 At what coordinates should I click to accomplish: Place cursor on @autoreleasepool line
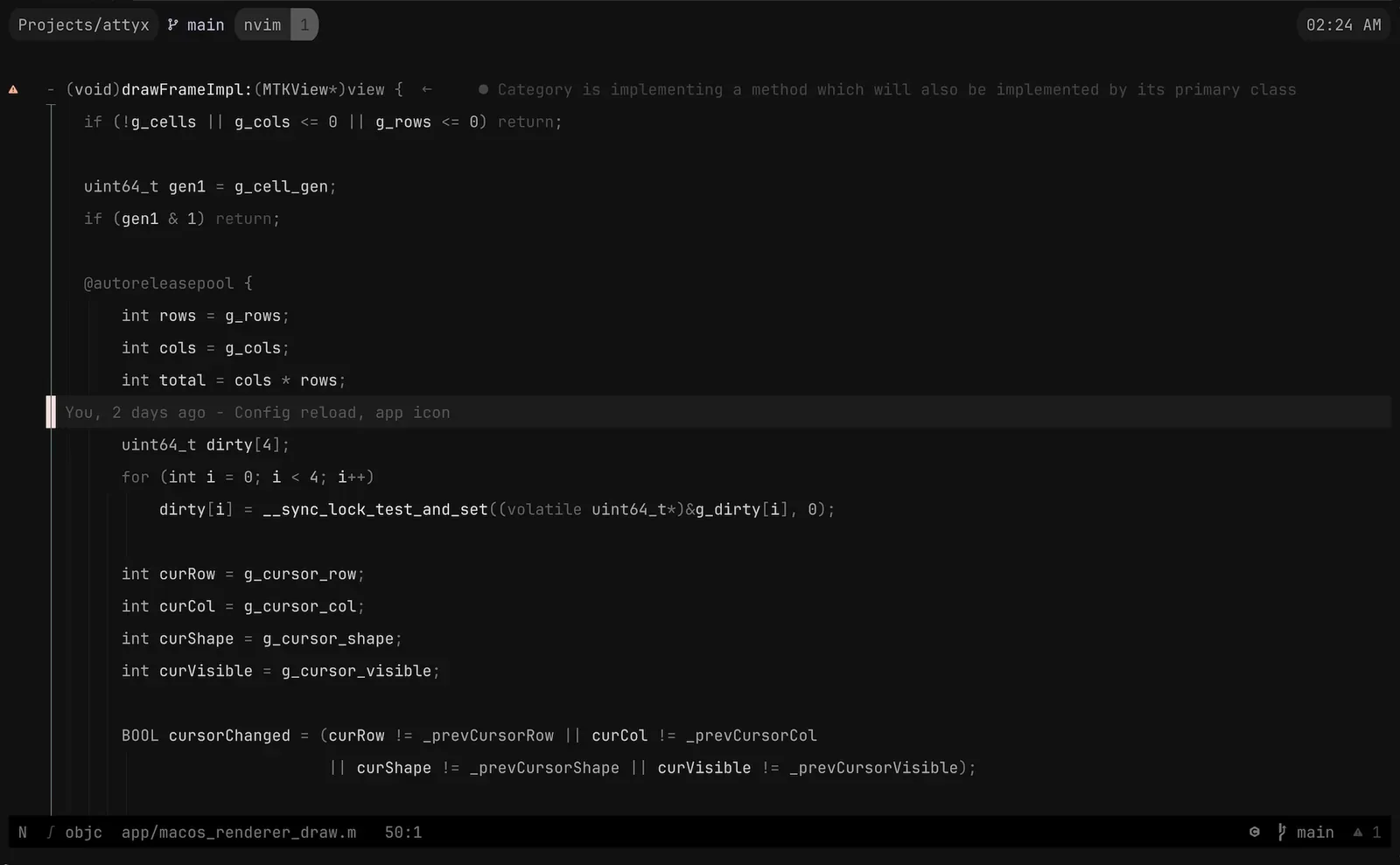point(158,283)
